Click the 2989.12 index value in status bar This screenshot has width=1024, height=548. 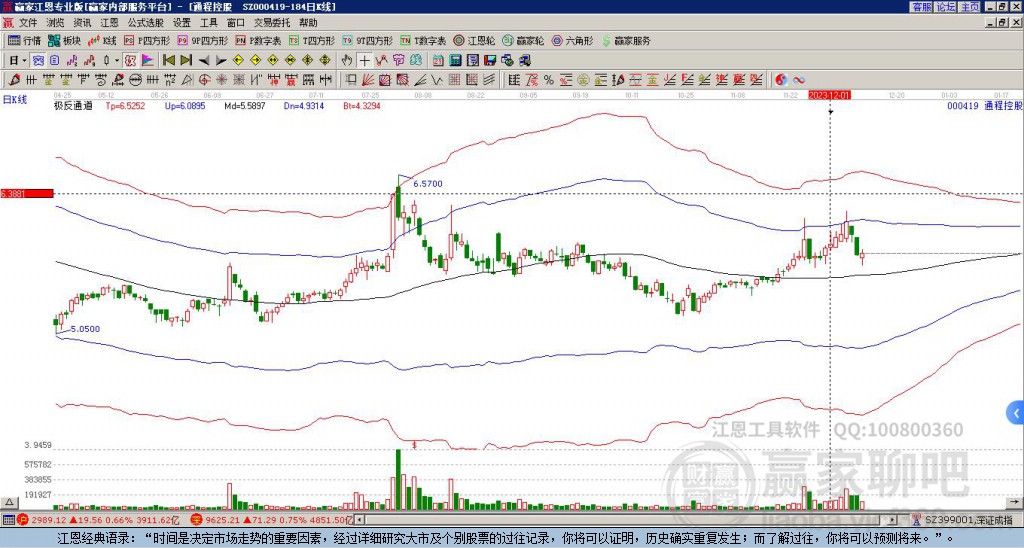48,520
